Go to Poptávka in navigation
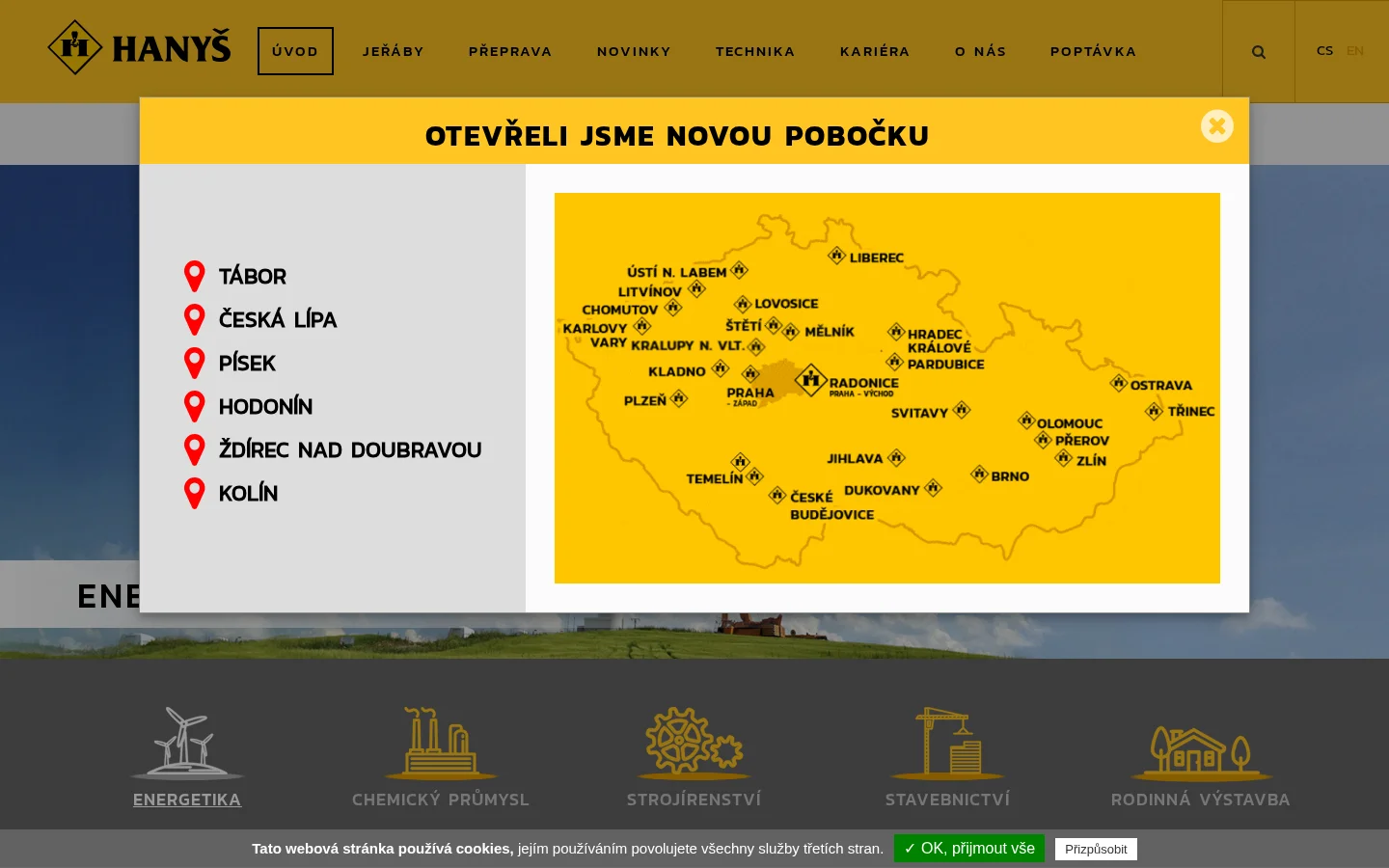This screenshot has width=1389, height=868. [x=1094, y=51]
